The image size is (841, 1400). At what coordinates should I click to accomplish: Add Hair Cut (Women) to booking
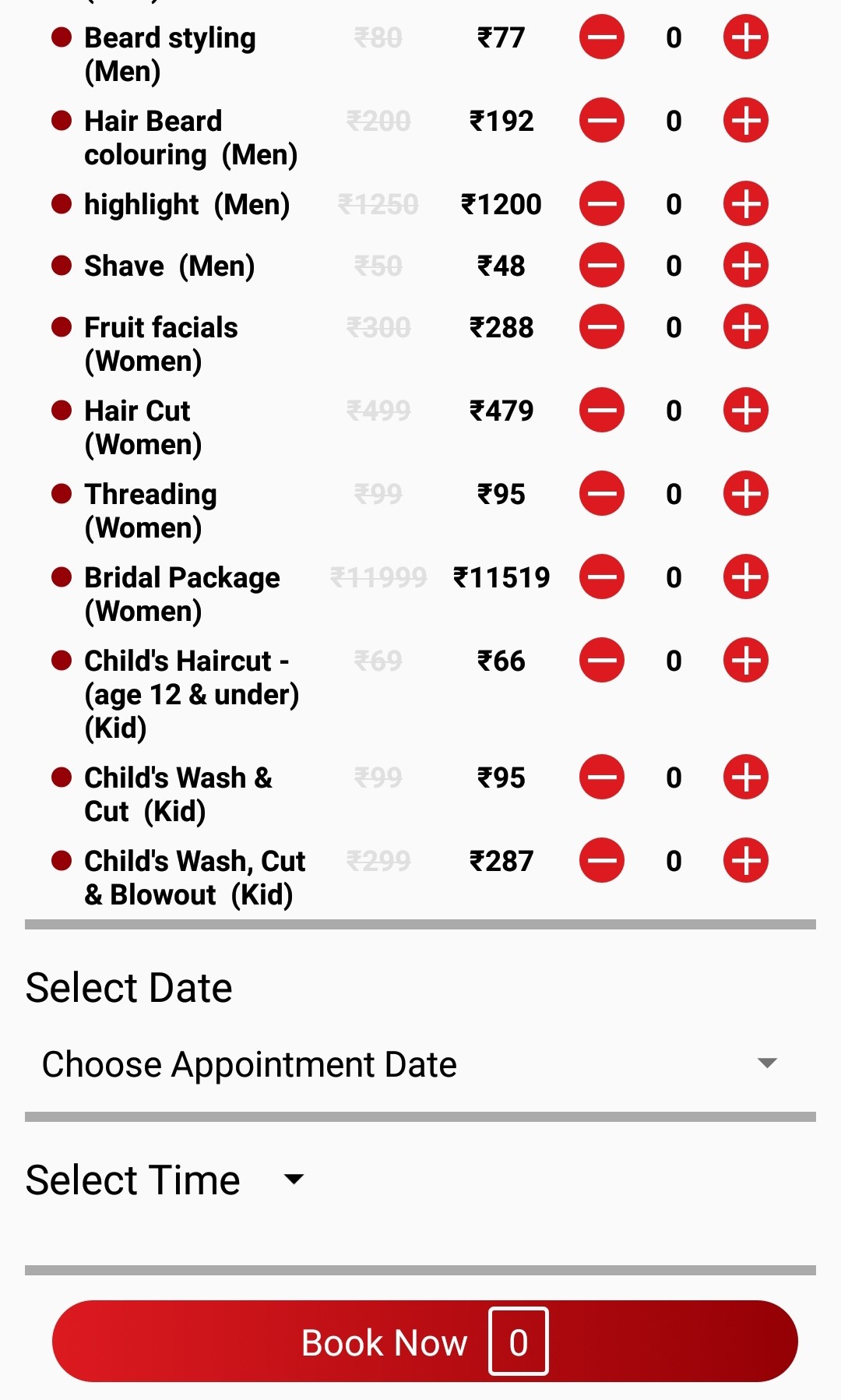pos(745,411)
